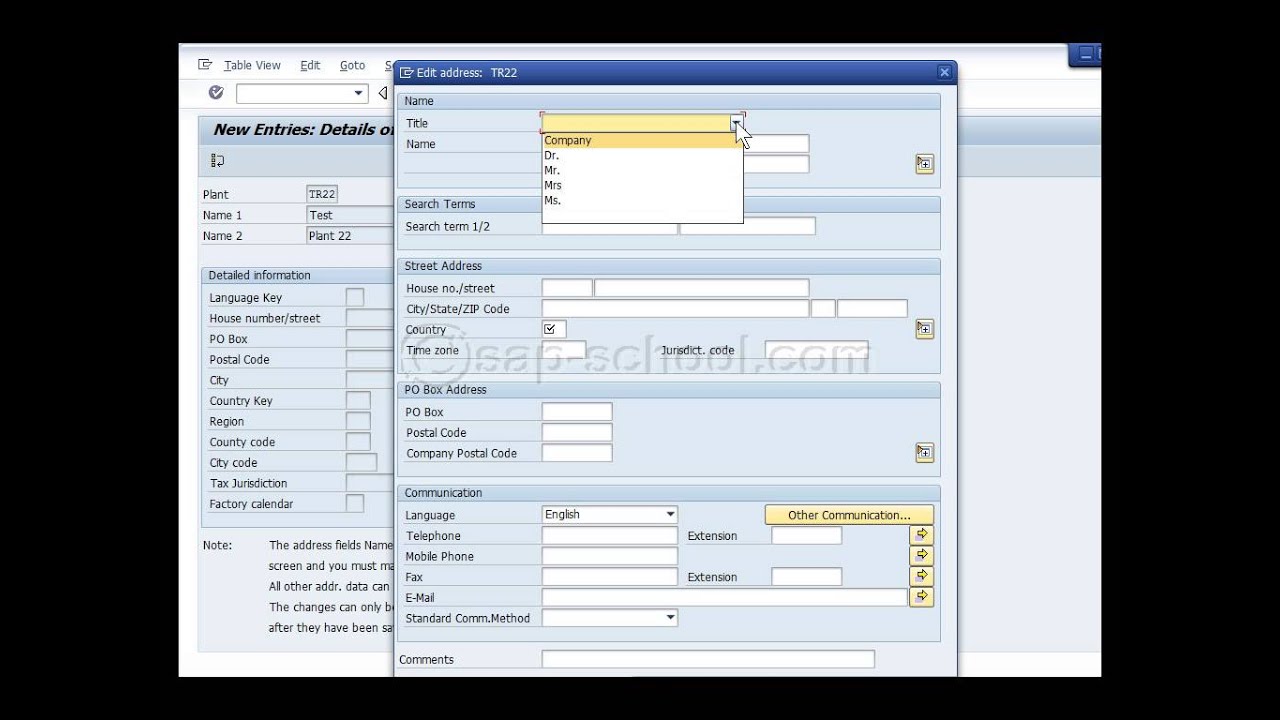Click the menu icon left of Table View
The height and width of the screenshot is (720, 1280).
tap(205, 65)
